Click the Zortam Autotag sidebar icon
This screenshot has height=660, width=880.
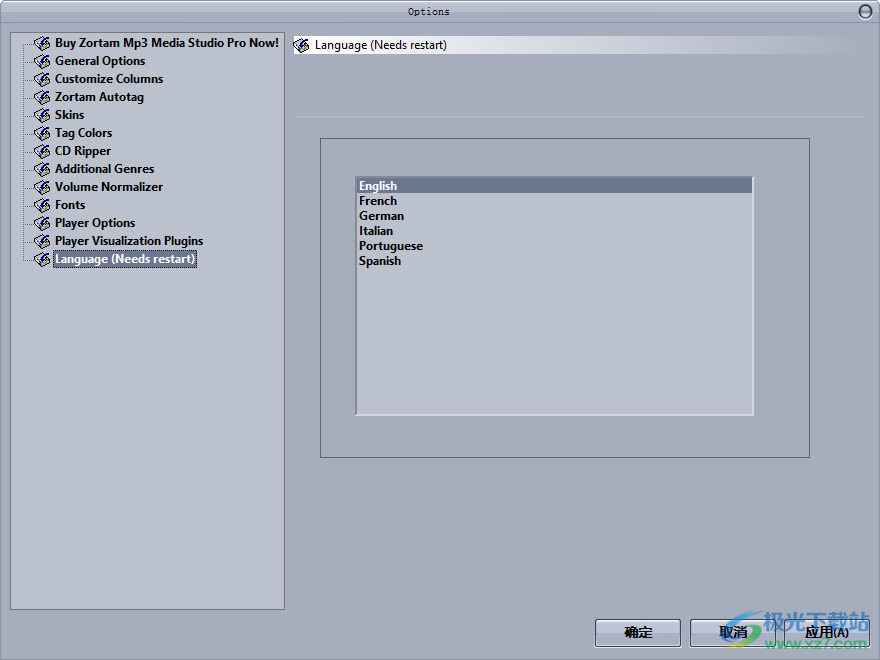tap(41, 97)
